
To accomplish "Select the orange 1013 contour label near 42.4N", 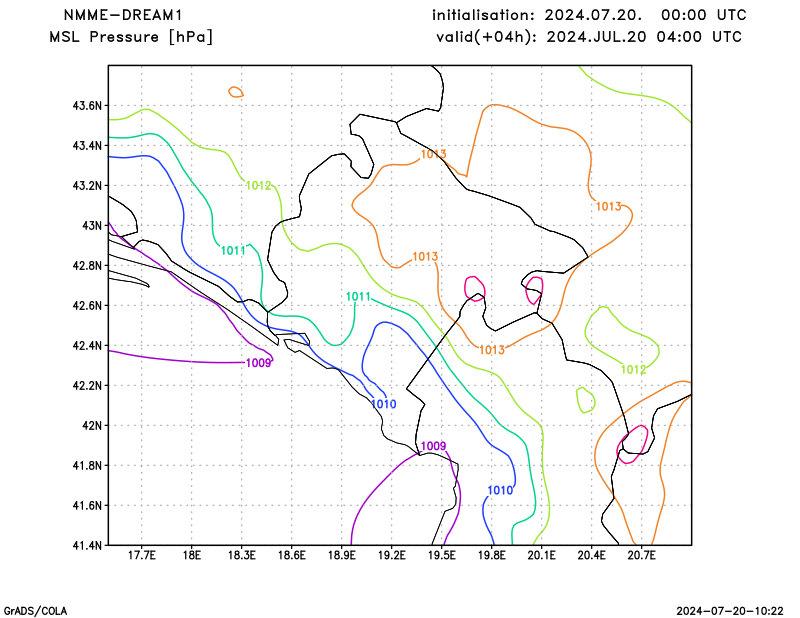I will (492, 350).
